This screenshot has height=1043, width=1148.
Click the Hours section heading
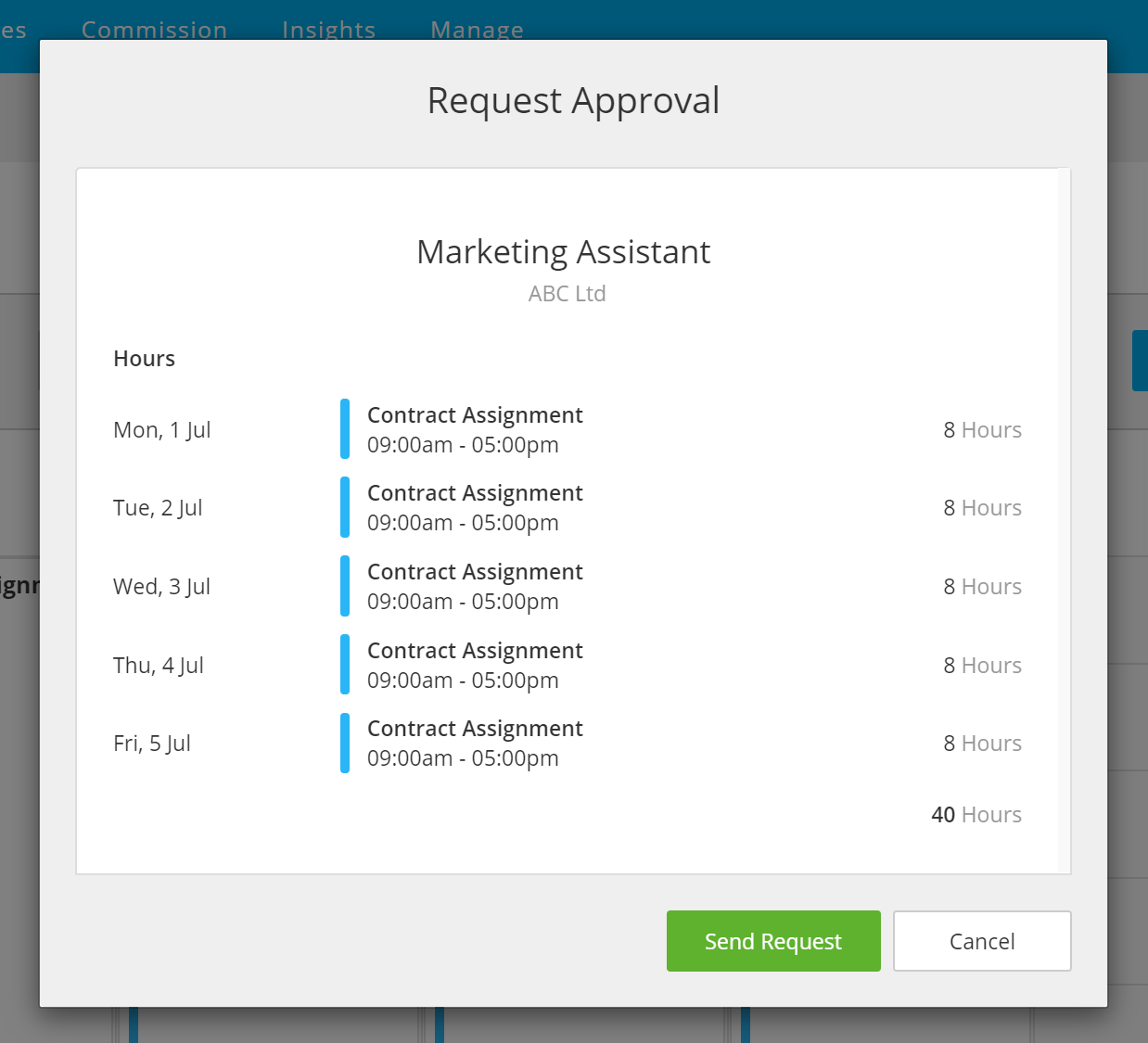tap(144, 359)
